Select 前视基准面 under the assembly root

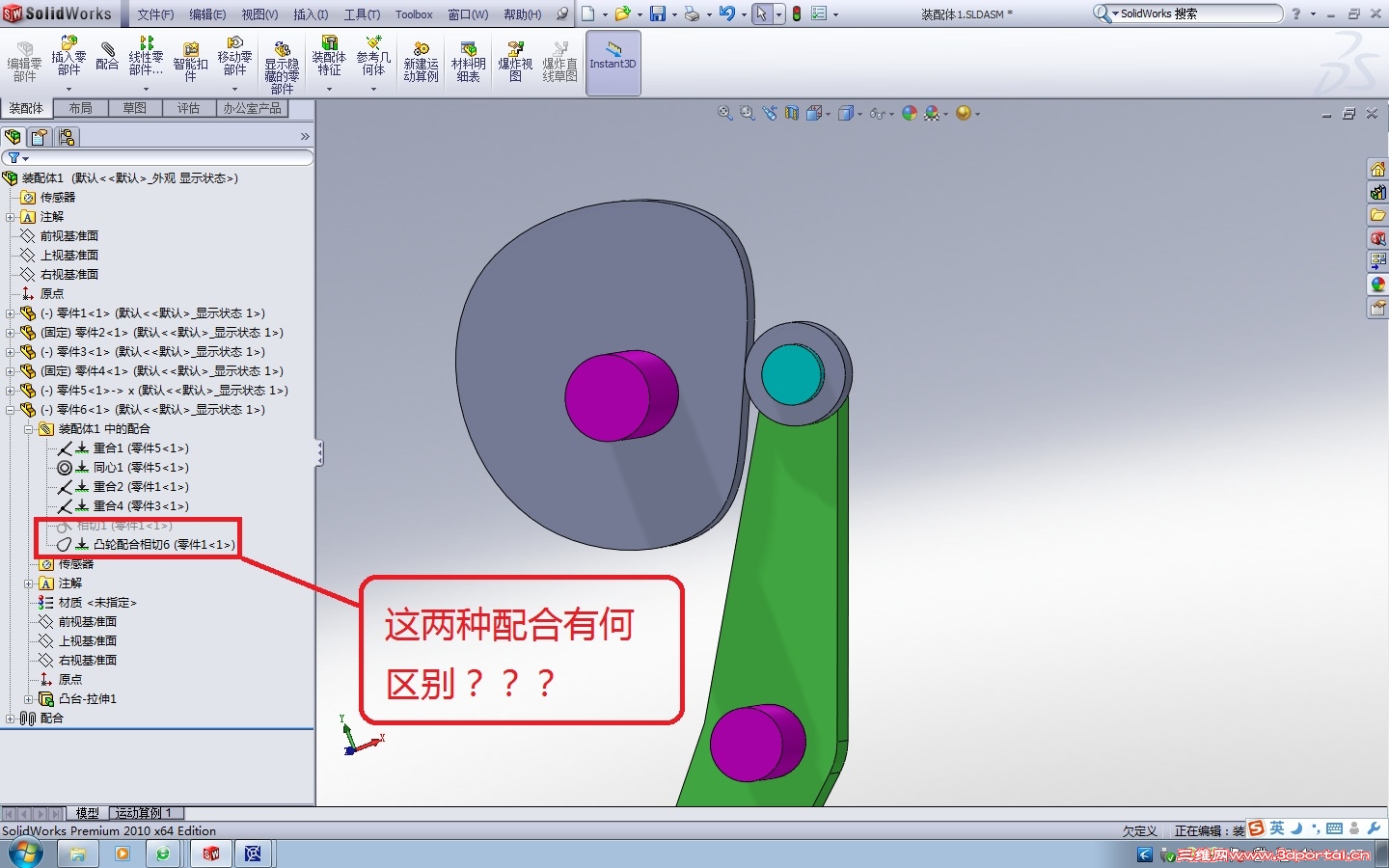tap(60, 236)
